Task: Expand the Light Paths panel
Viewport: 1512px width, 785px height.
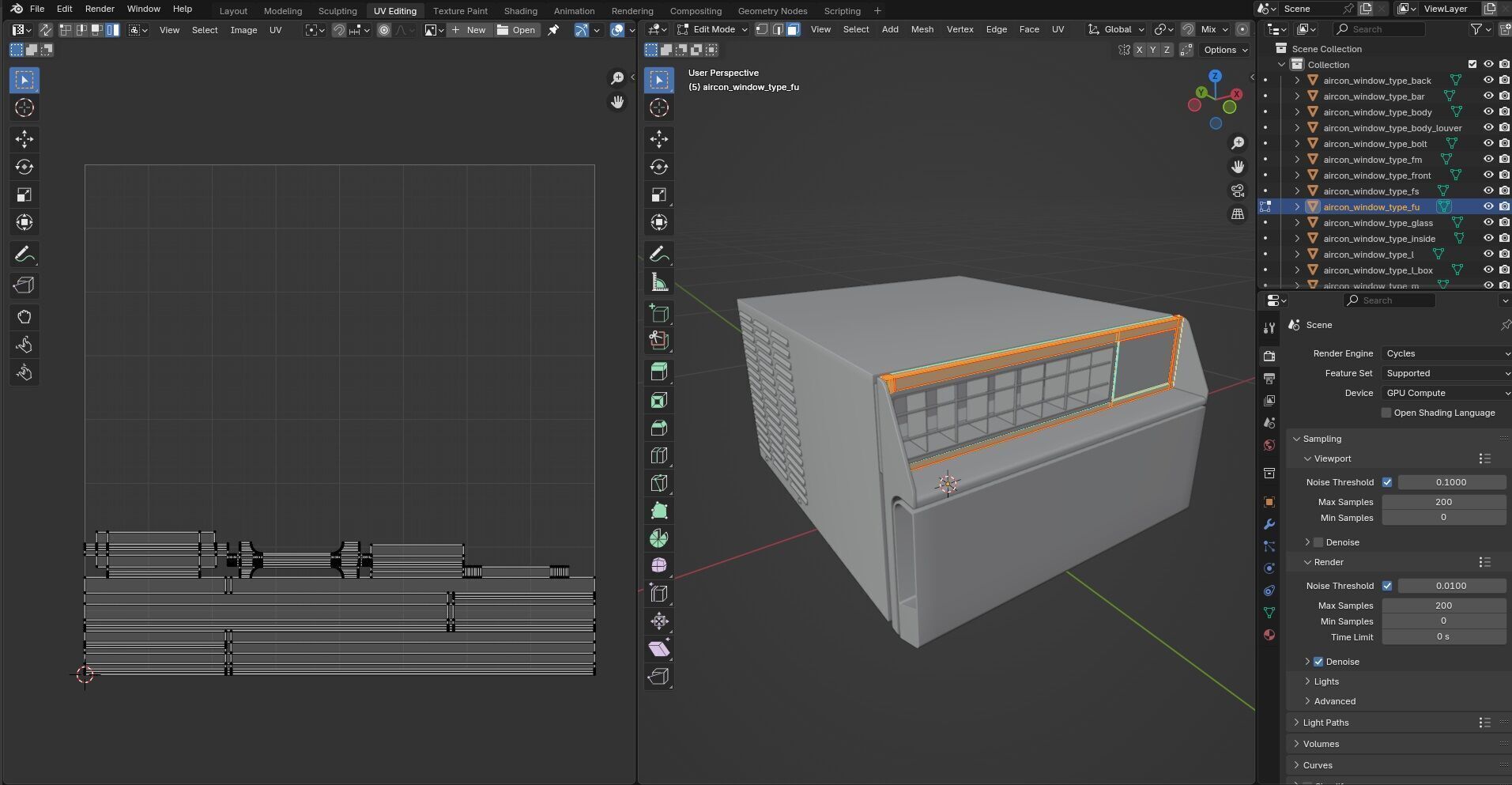Action: [x=1325, y=723]
